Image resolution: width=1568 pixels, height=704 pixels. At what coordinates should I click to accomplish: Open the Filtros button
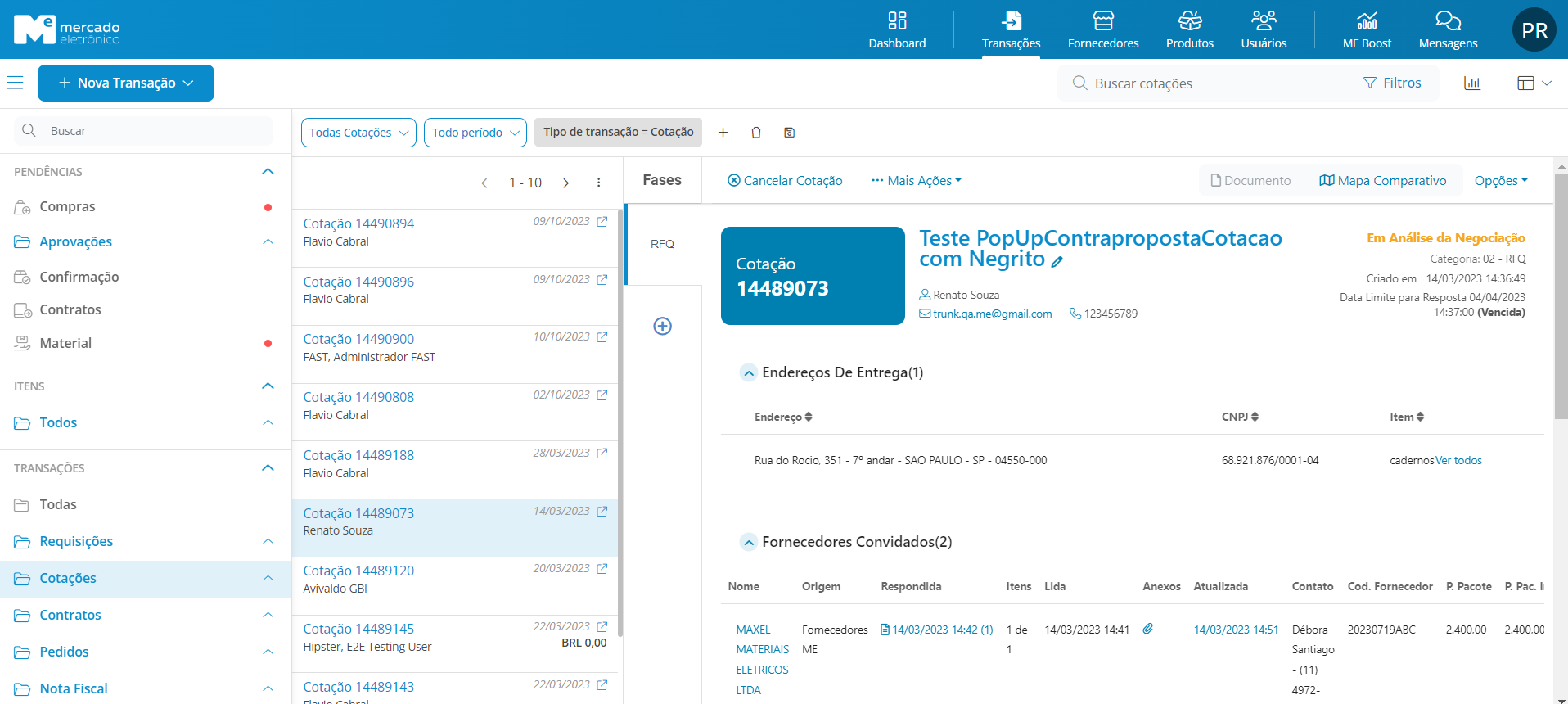1392,83
